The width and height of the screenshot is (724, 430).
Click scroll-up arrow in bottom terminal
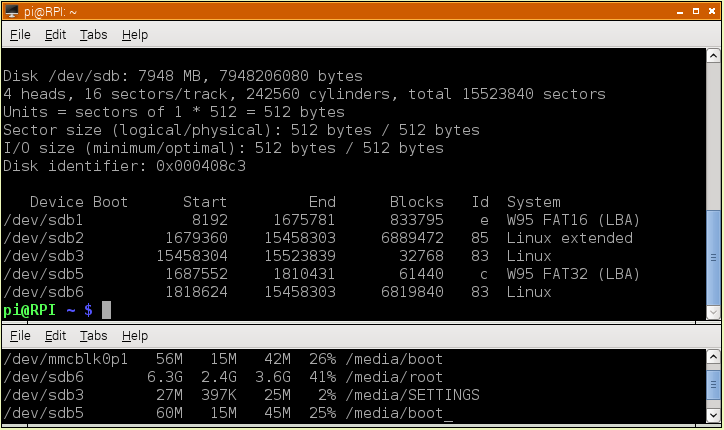[713, 357]
